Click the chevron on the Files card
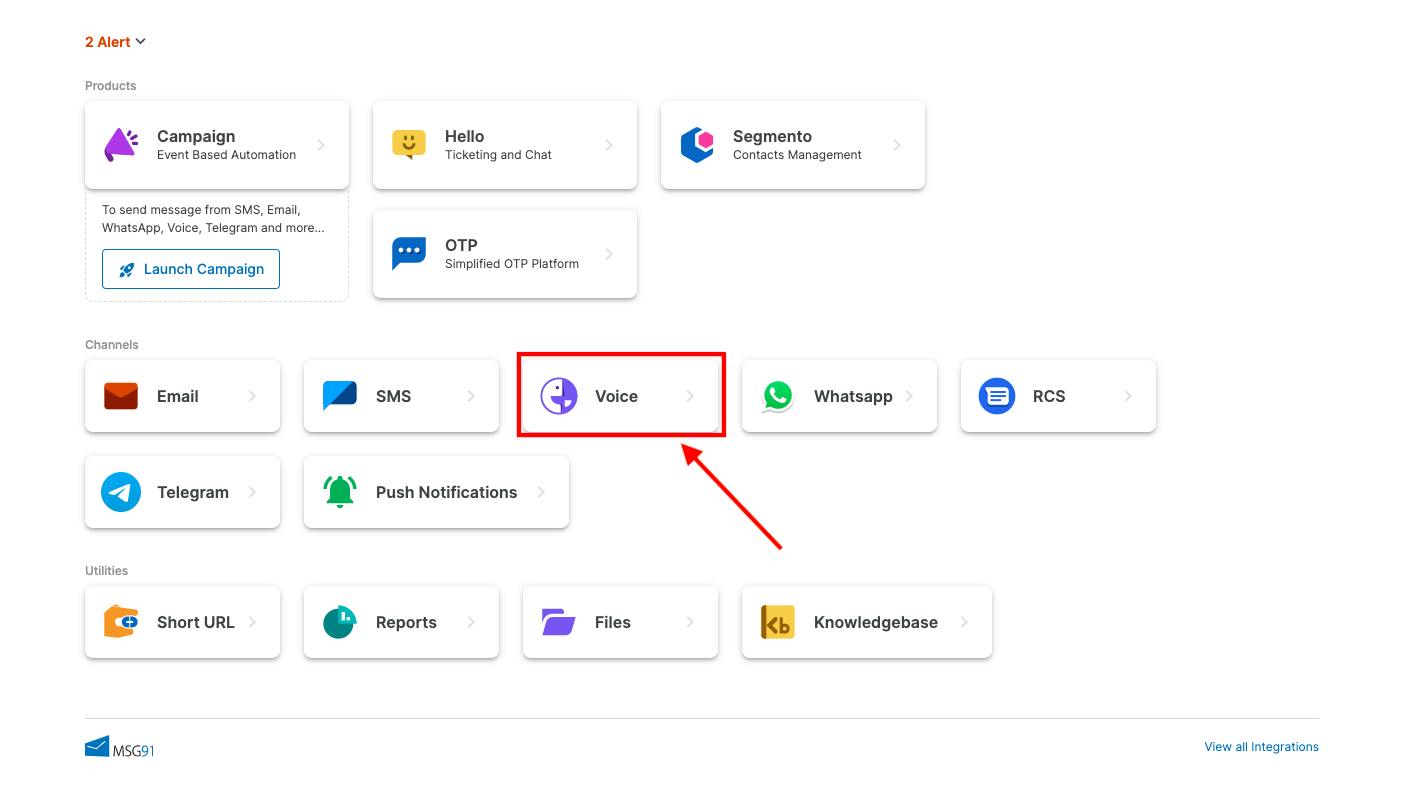Screen dimensions: 1416x785 (x=690, y=622)
